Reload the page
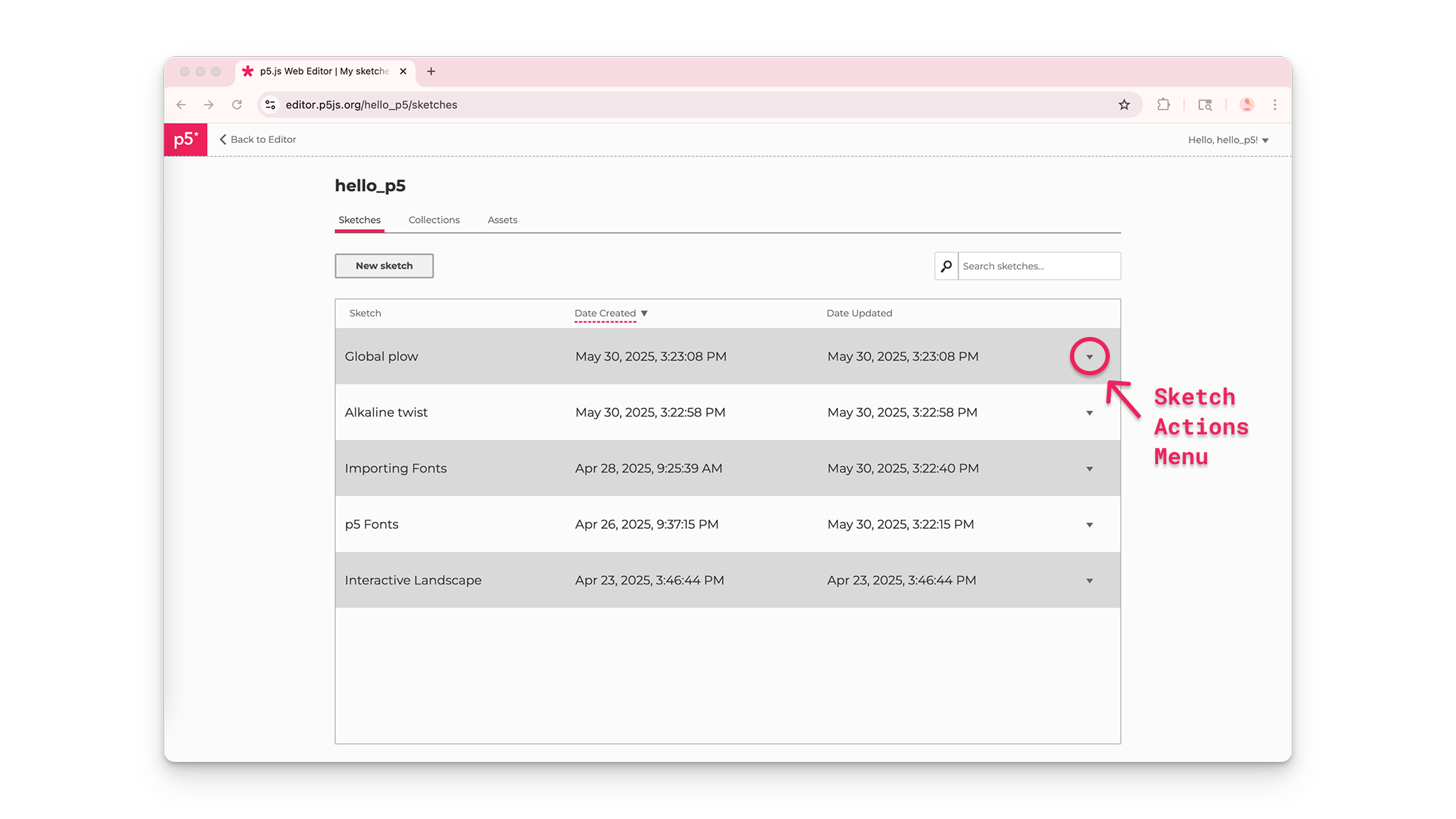Viewport: 1456px width, 819px height. pyautogui.click(x=237, y=105)
